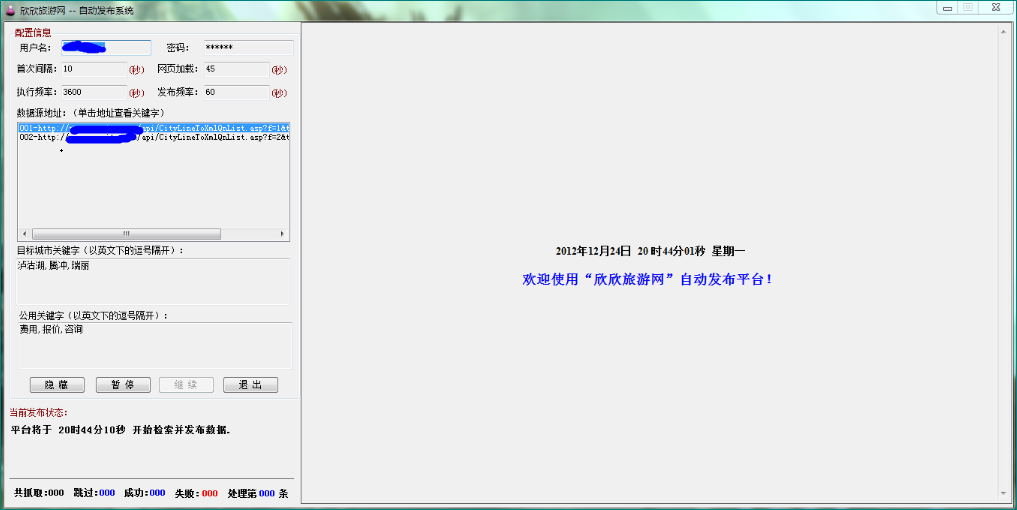Click the 数据源地址 label
The image size is (1017, 510).
(91, 113)
